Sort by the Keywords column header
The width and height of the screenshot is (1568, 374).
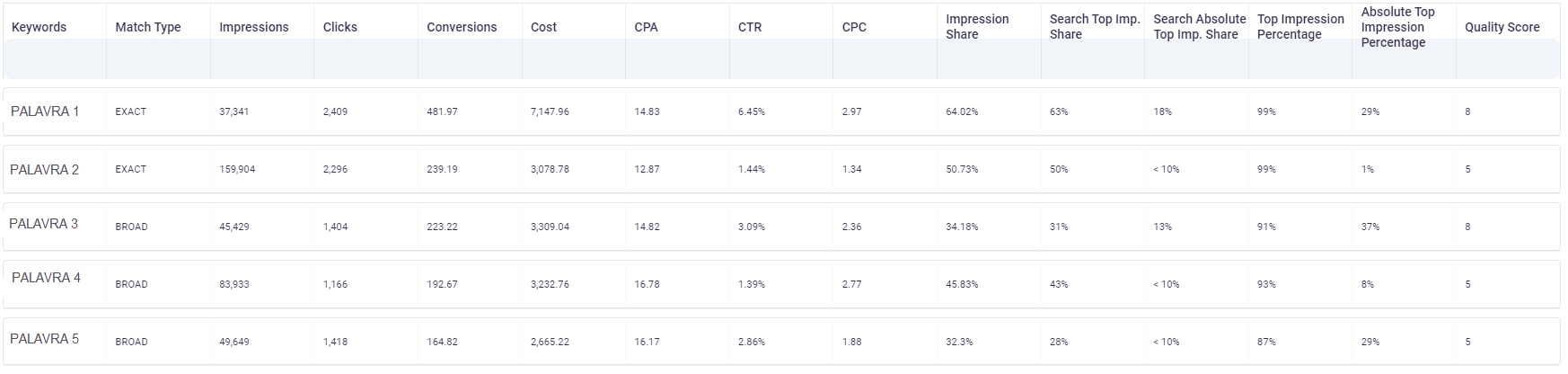pos(39,27)
